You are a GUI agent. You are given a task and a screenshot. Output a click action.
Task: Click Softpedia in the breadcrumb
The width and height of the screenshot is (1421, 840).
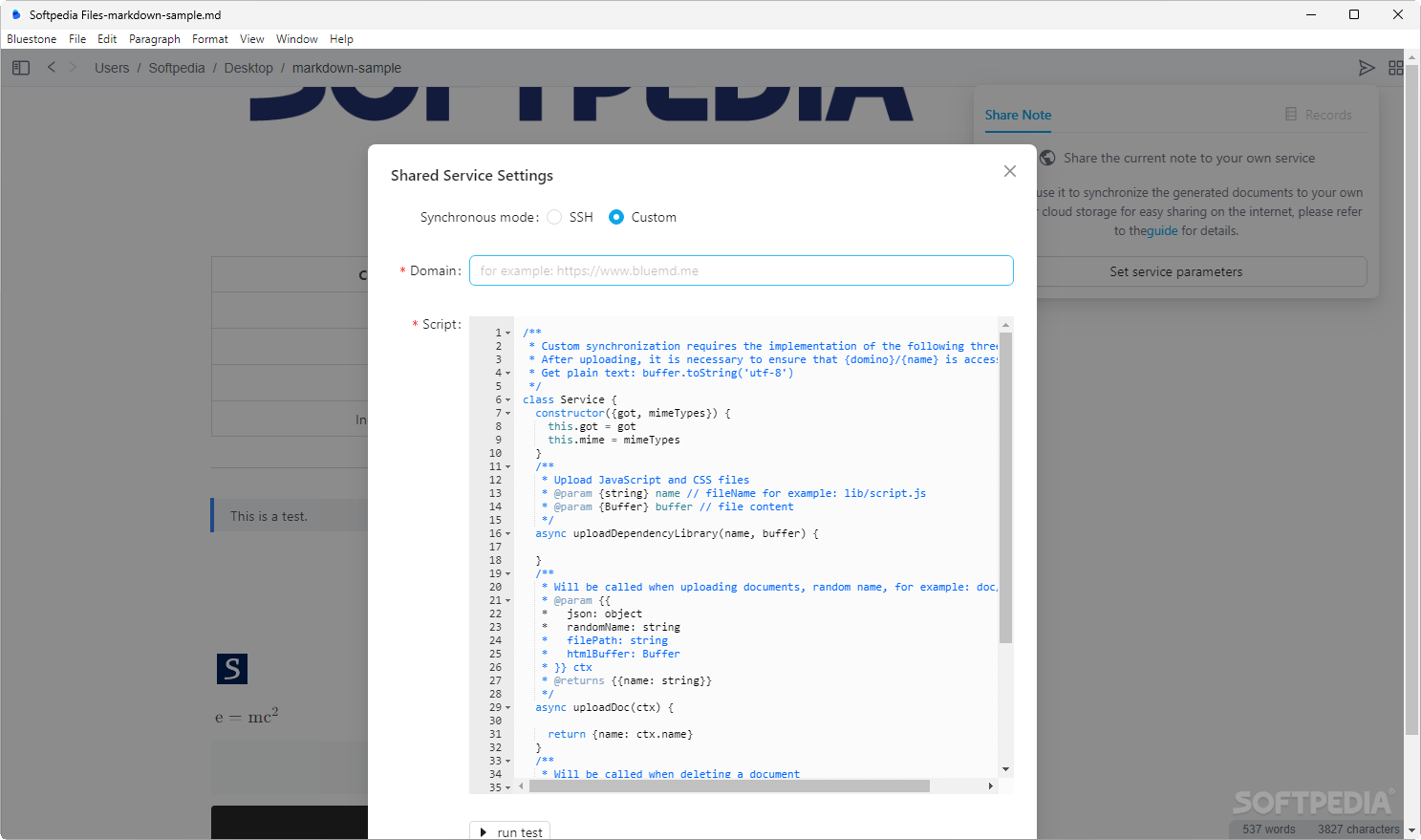pos(177,68)
